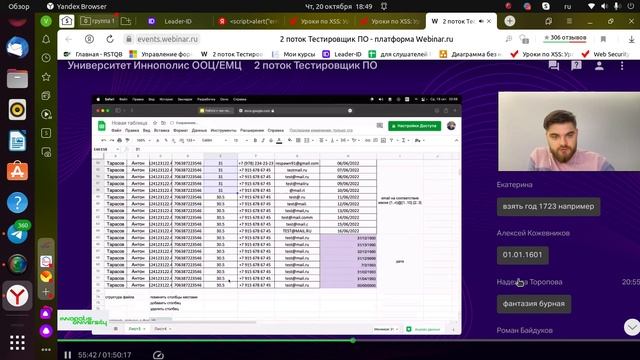The image size is (640, 360).
Task: Open the для слушателей bookmark
Action: pyautogui.click(x=400, y=54)
